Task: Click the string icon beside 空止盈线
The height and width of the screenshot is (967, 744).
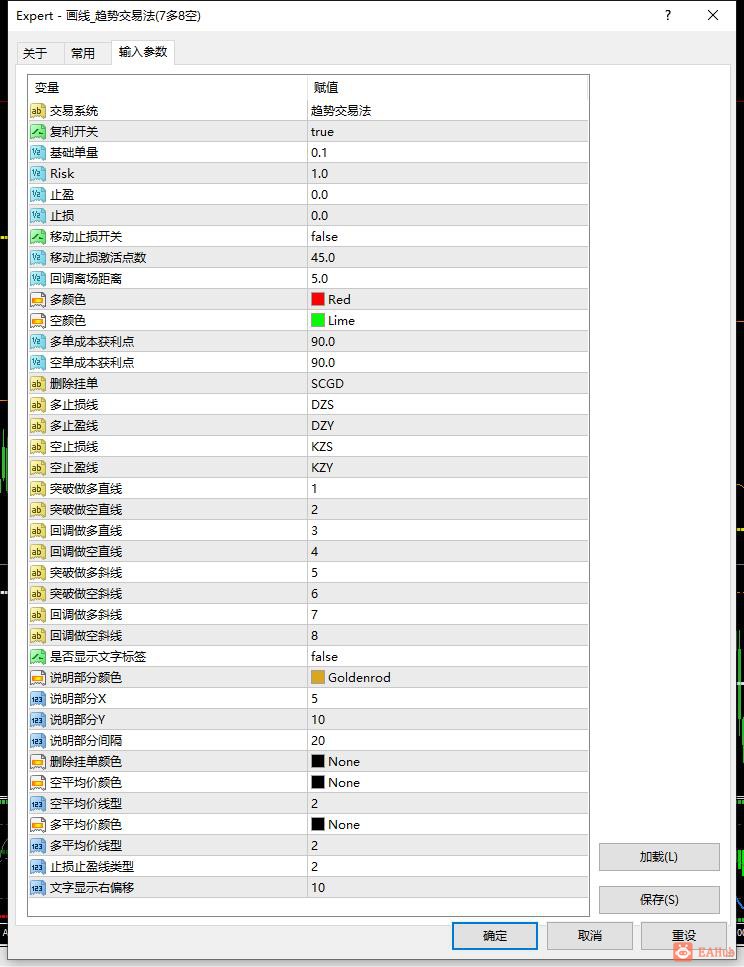Action: point(38,467)
